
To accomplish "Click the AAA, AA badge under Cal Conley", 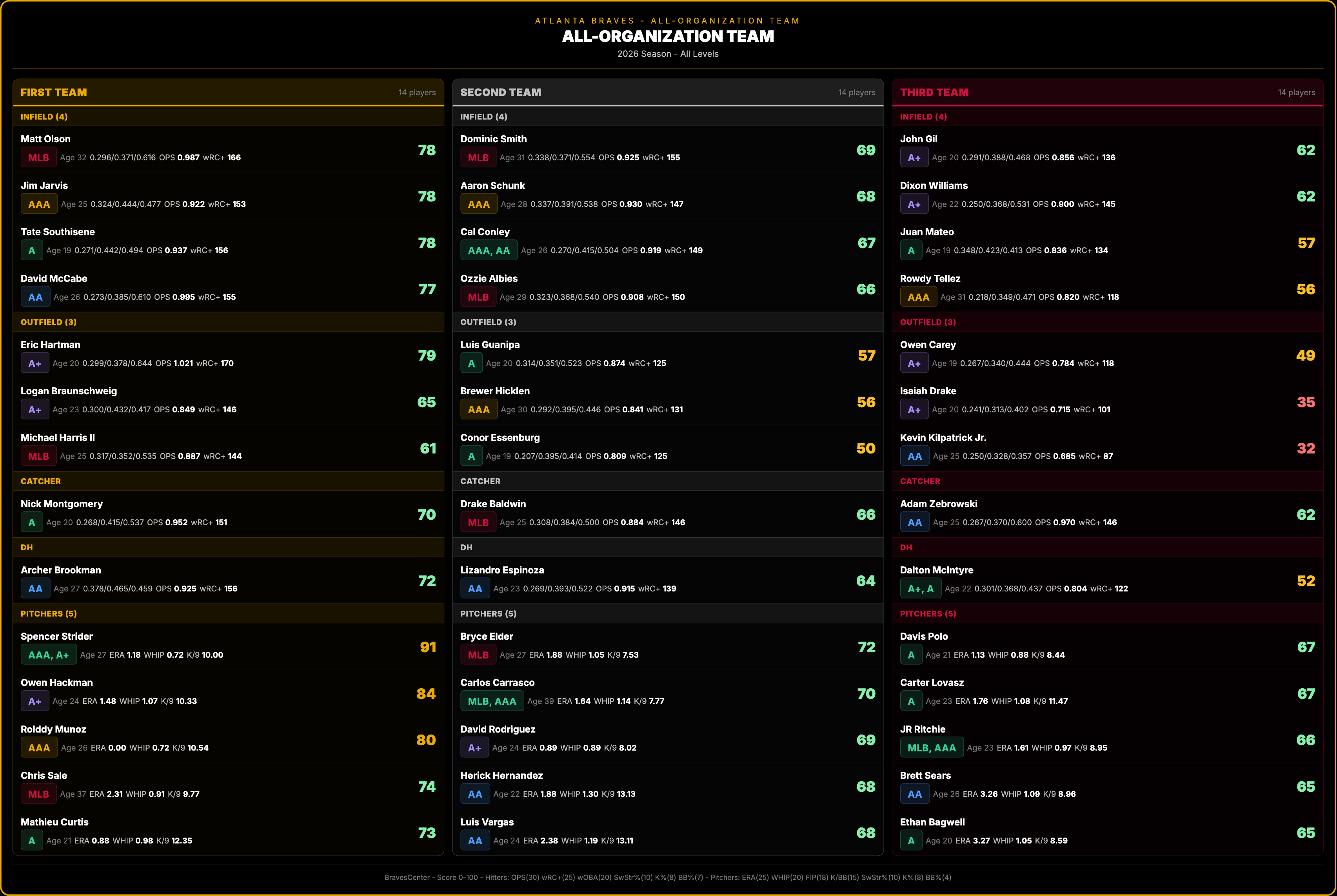I will click(489, 250).
